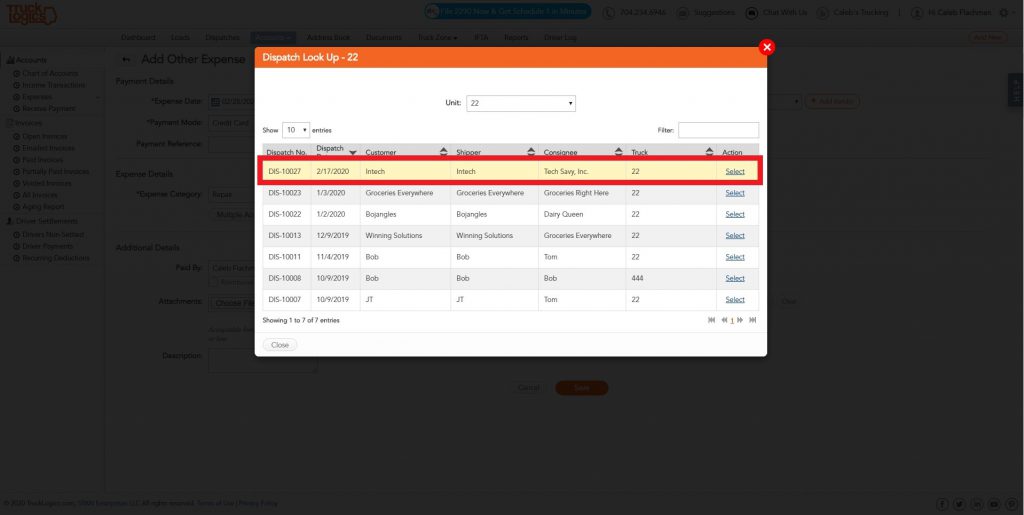Open Driver Log tab in background nav
The image size is (1024, 515).
pos(560,38)
